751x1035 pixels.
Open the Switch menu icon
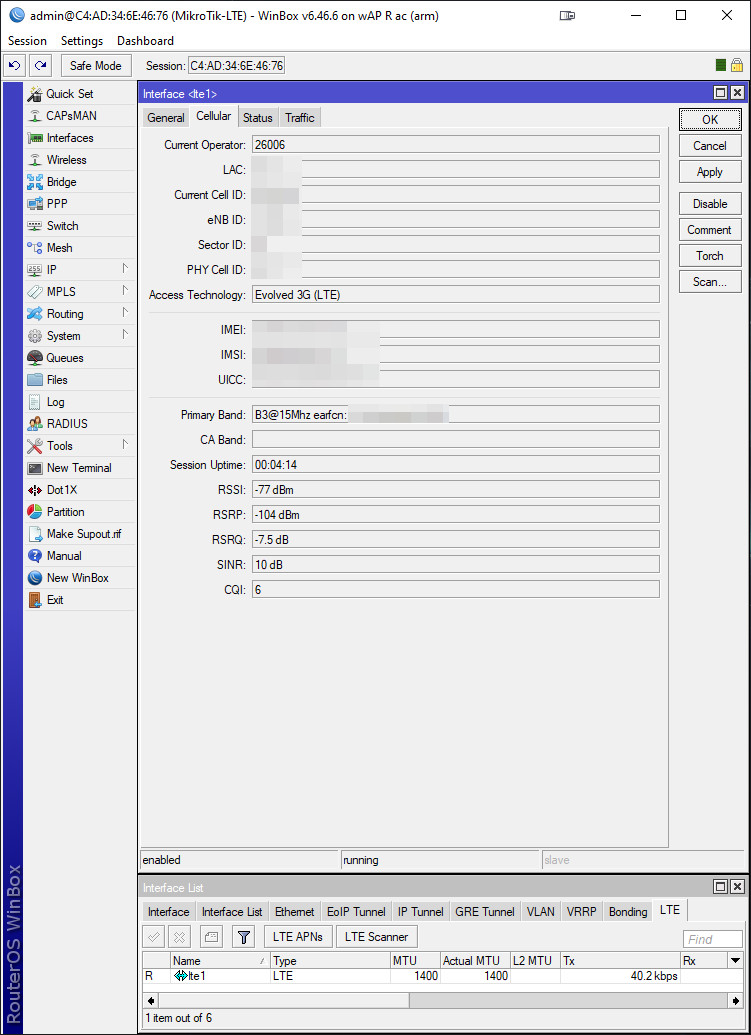(x=34, y=226)
